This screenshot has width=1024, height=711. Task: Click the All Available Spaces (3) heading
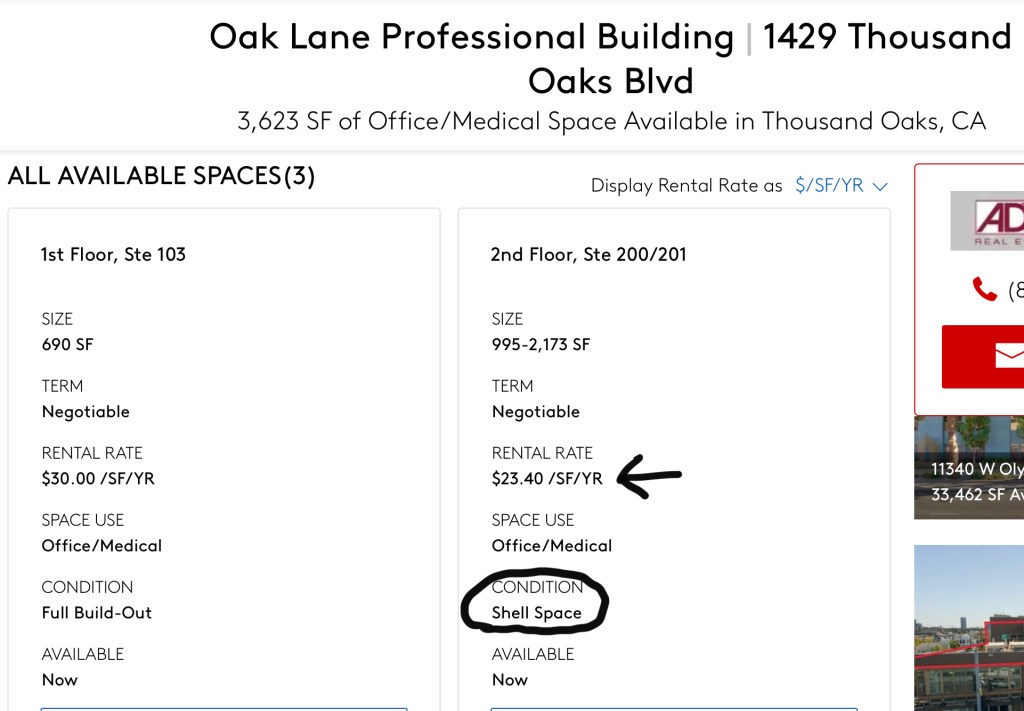click(162, 177)
